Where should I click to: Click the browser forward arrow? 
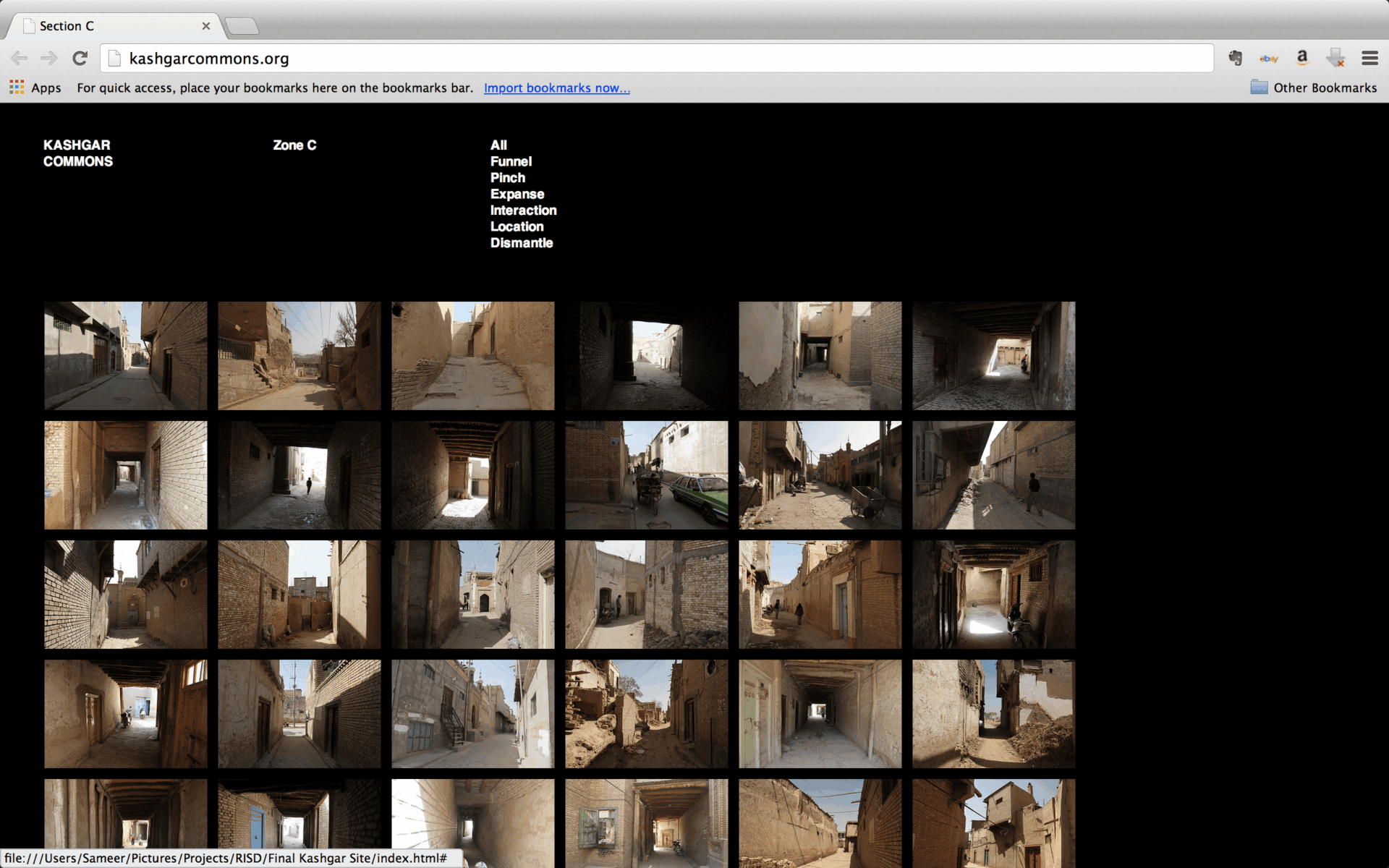pyautogui.click(x=48, y=58)
